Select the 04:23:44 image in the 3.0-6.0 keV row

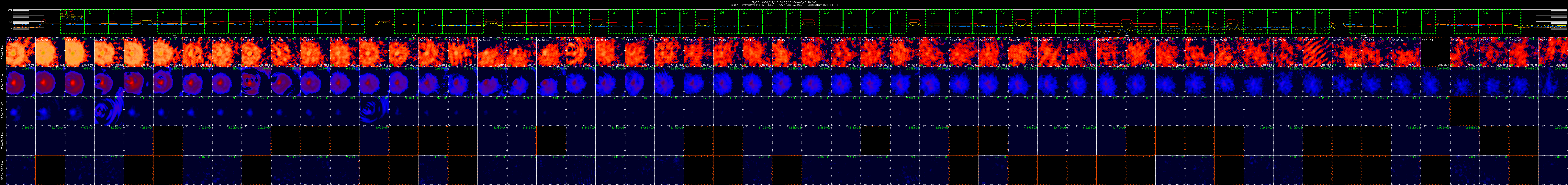[x=463, y=52]
